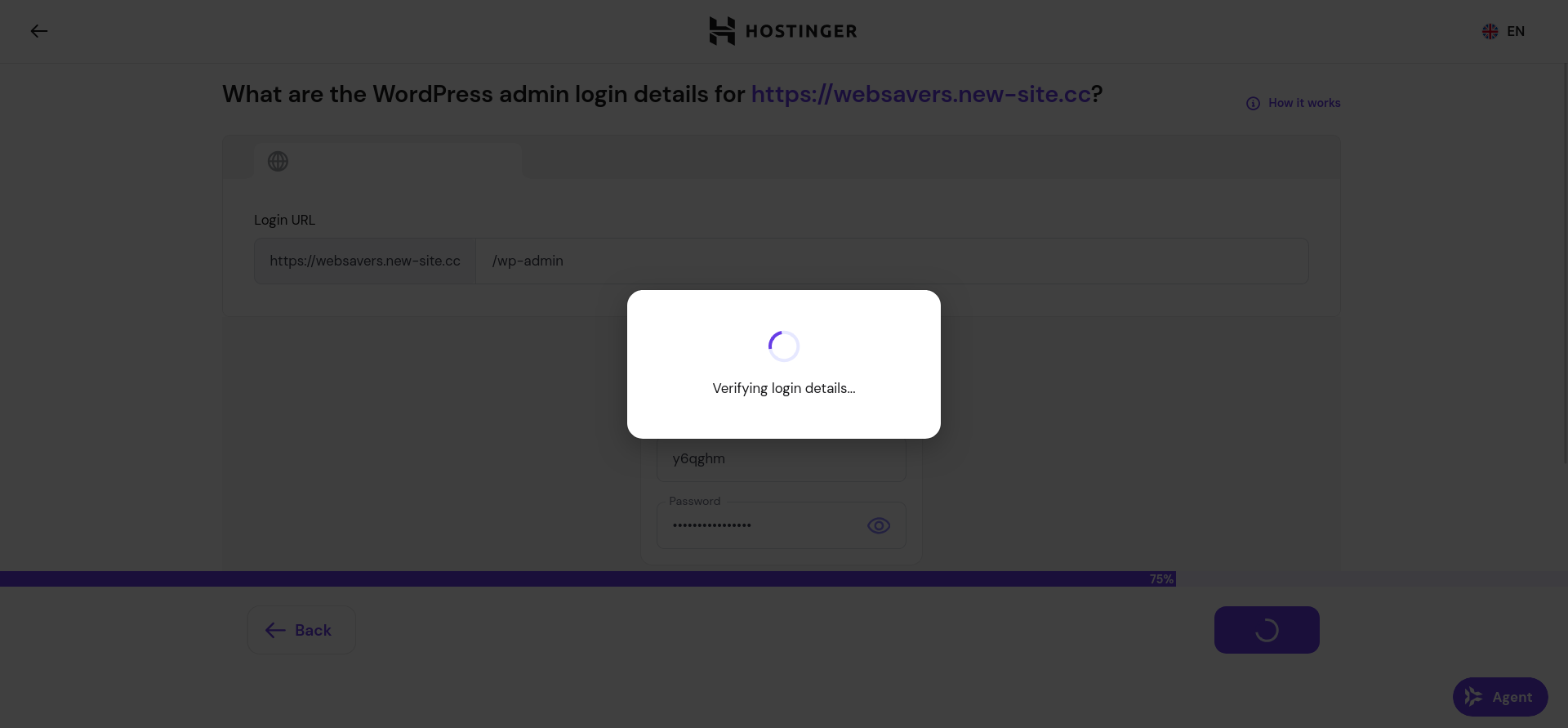Screen dimensions: 1568x728
Task: Click the Back button
Action: coord(301,630)
